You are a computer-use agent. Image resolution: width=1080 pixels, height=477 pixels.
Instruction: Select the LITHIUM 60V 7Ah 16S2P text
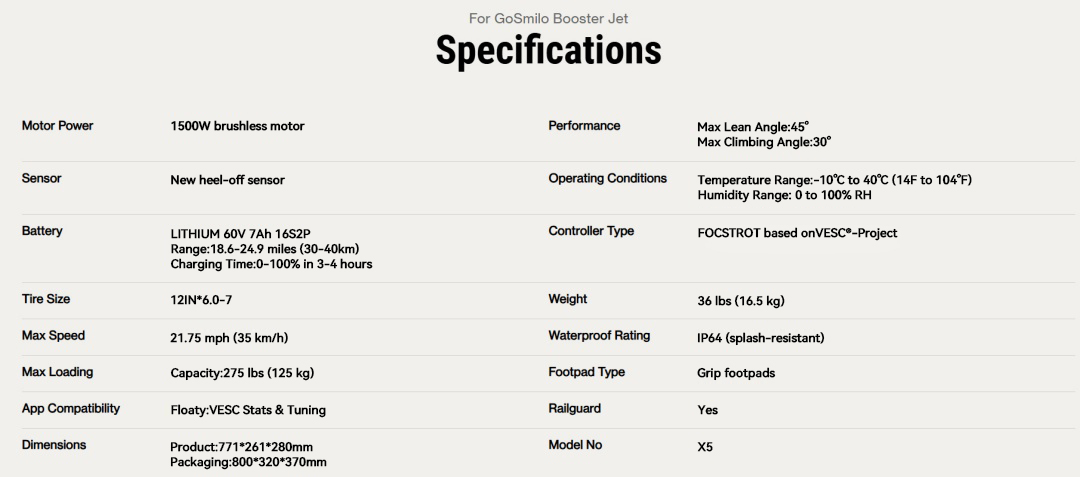(244, 232)
